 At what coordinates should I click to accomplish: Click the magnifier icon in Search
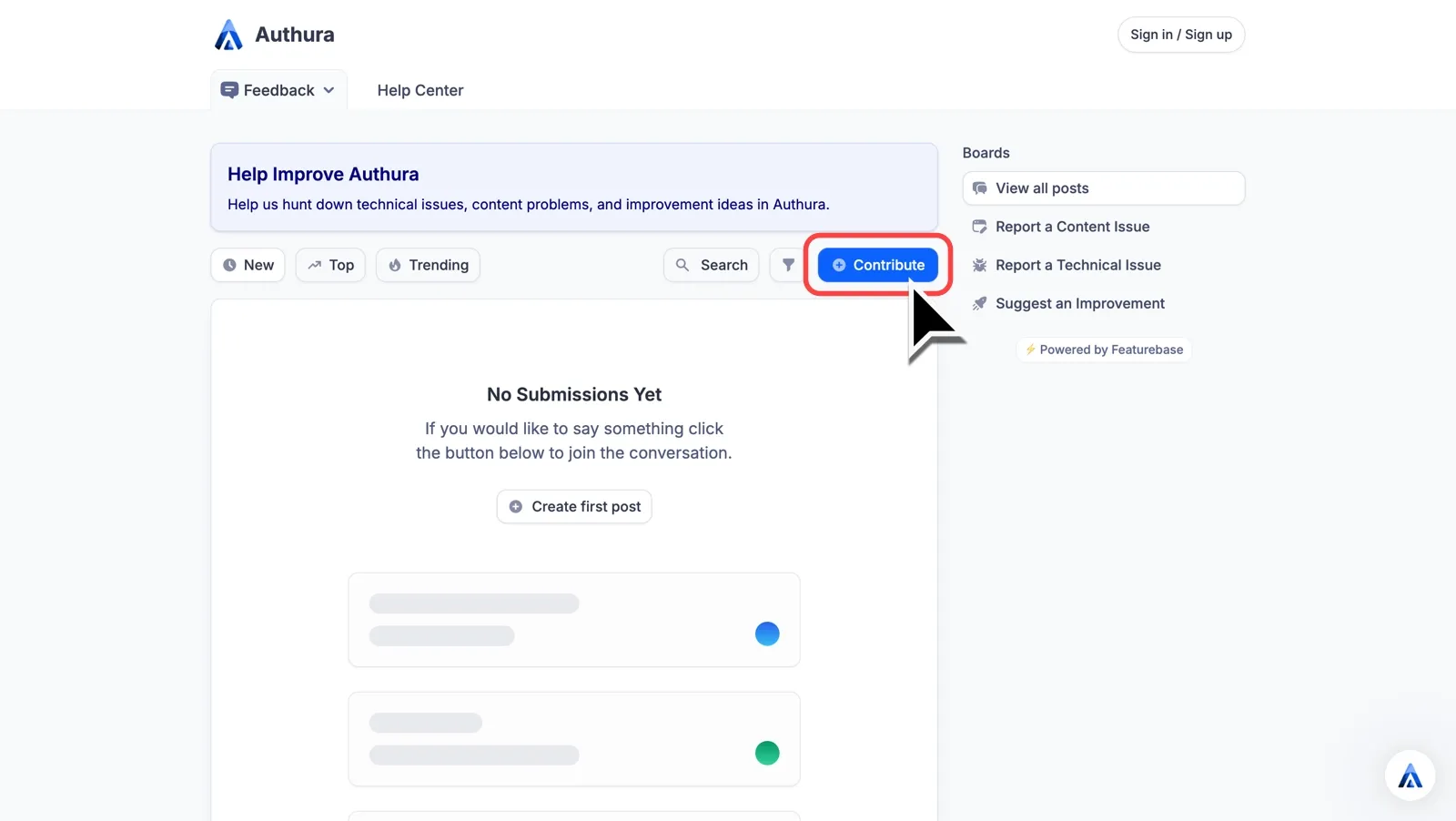pos(682,265)
